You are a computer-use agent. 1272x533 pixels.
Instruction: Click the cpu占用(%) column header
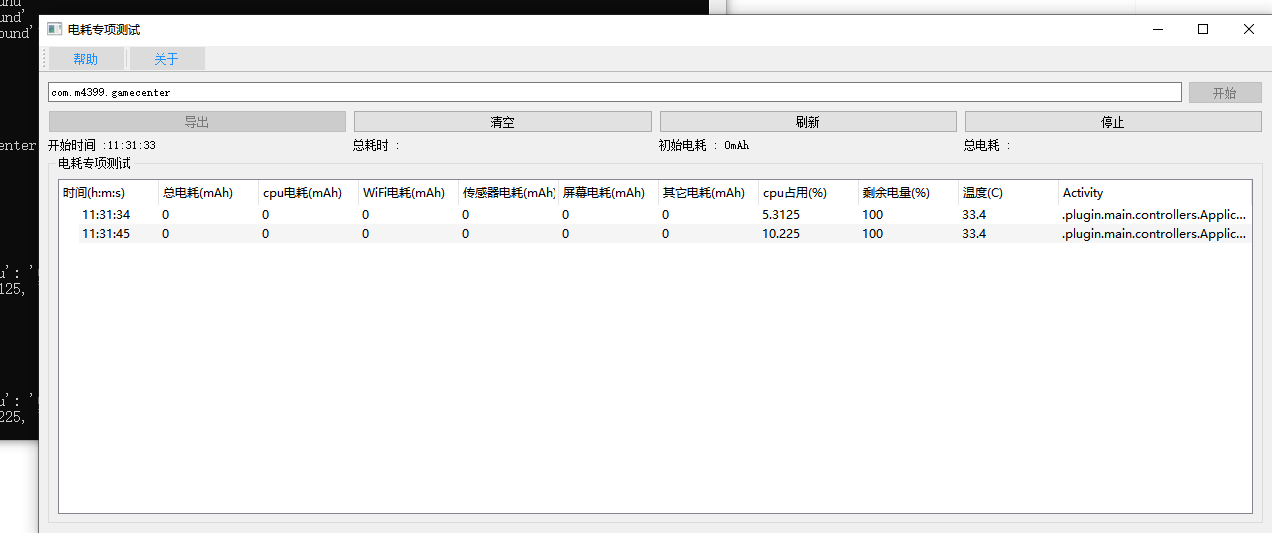click(808, 193)
